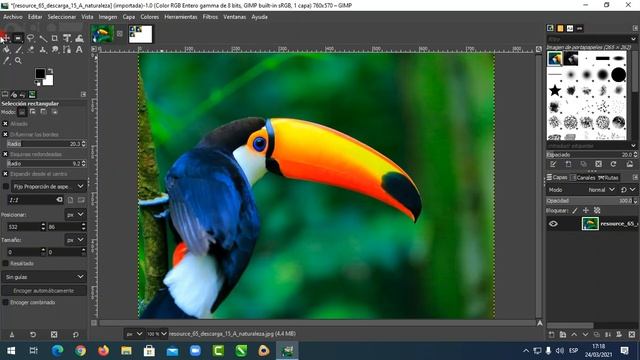Swap foreground and background colors
The height and width of the screenshot is (360, 640).
click(x=50, y=71)
